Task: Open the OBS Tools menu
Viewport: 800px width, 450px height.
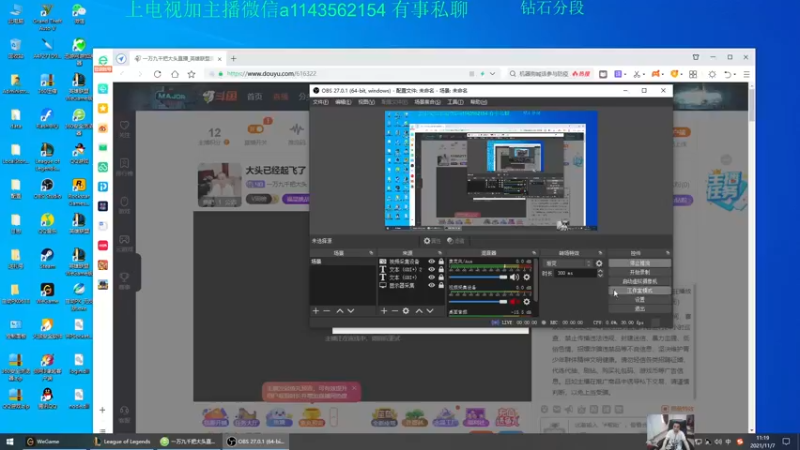Action: tap(455, 102)
